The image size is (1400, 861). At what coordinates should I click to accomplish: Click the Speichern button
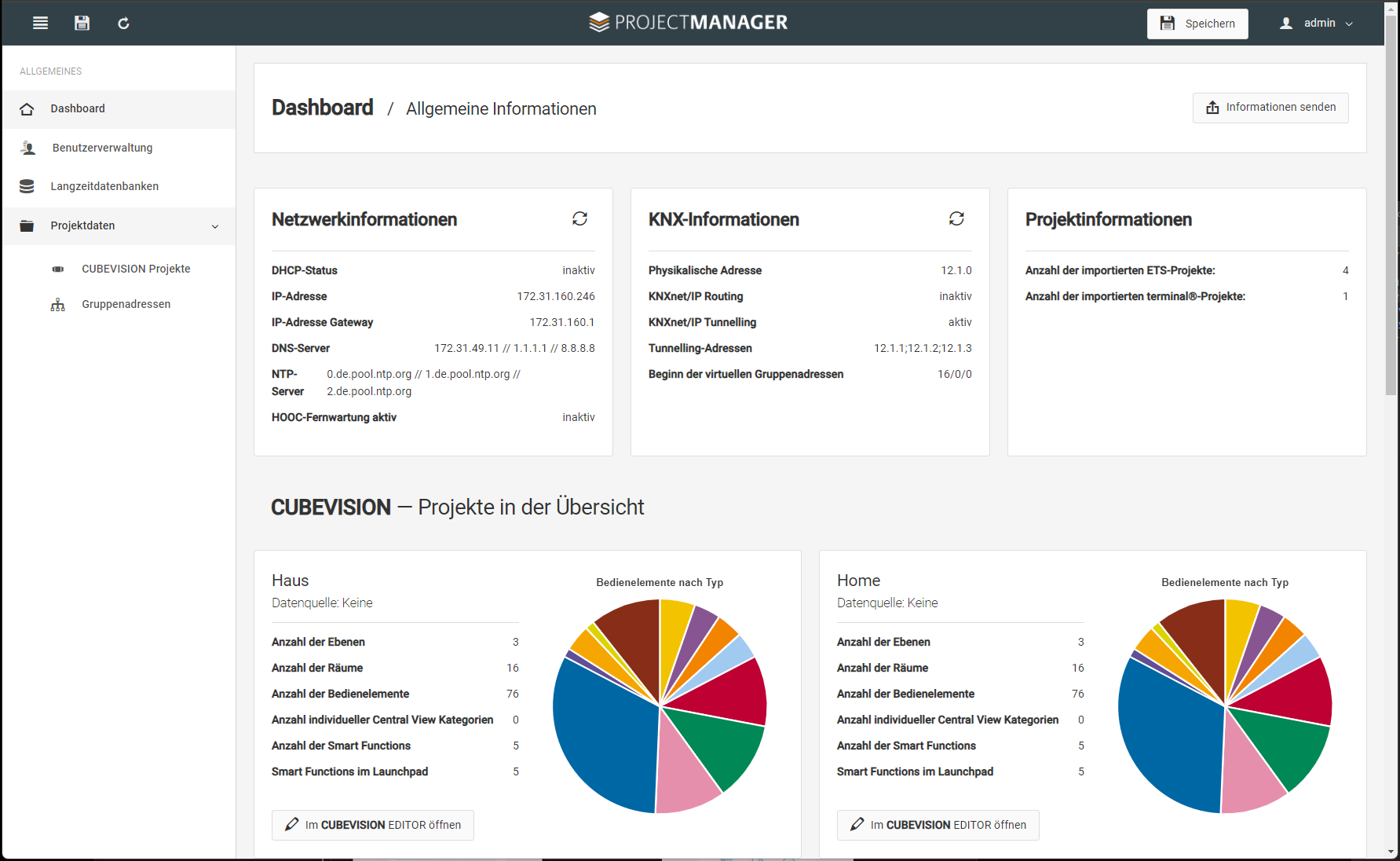[x=1197, y=24]
